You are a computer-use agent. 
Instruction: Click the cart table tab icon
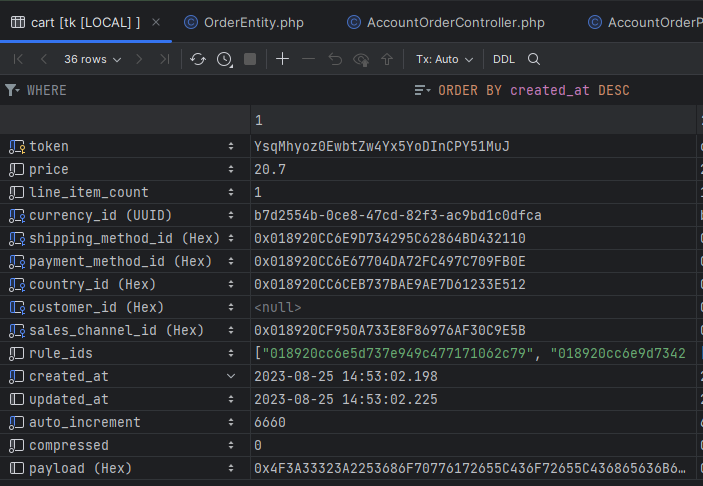point(18,22)
